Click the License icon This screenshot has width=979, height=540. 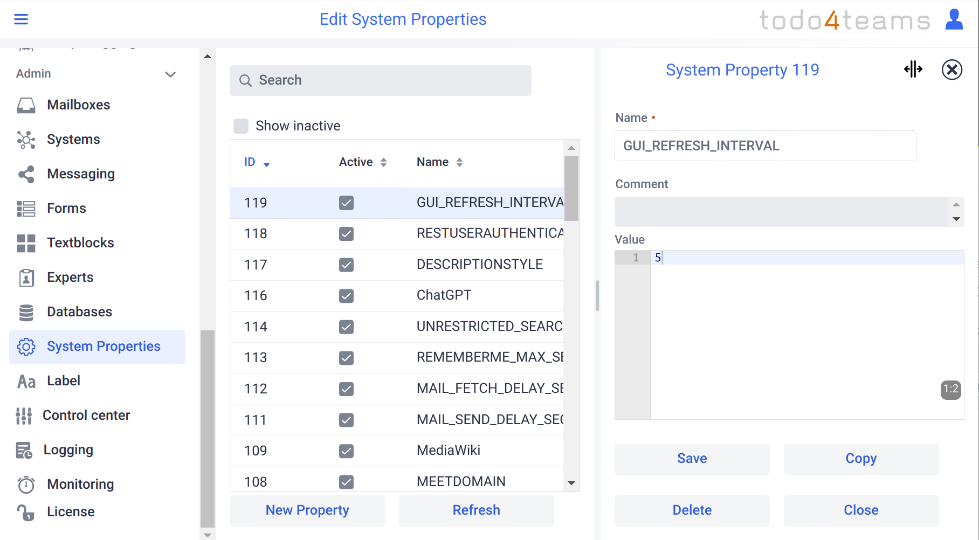25,513
